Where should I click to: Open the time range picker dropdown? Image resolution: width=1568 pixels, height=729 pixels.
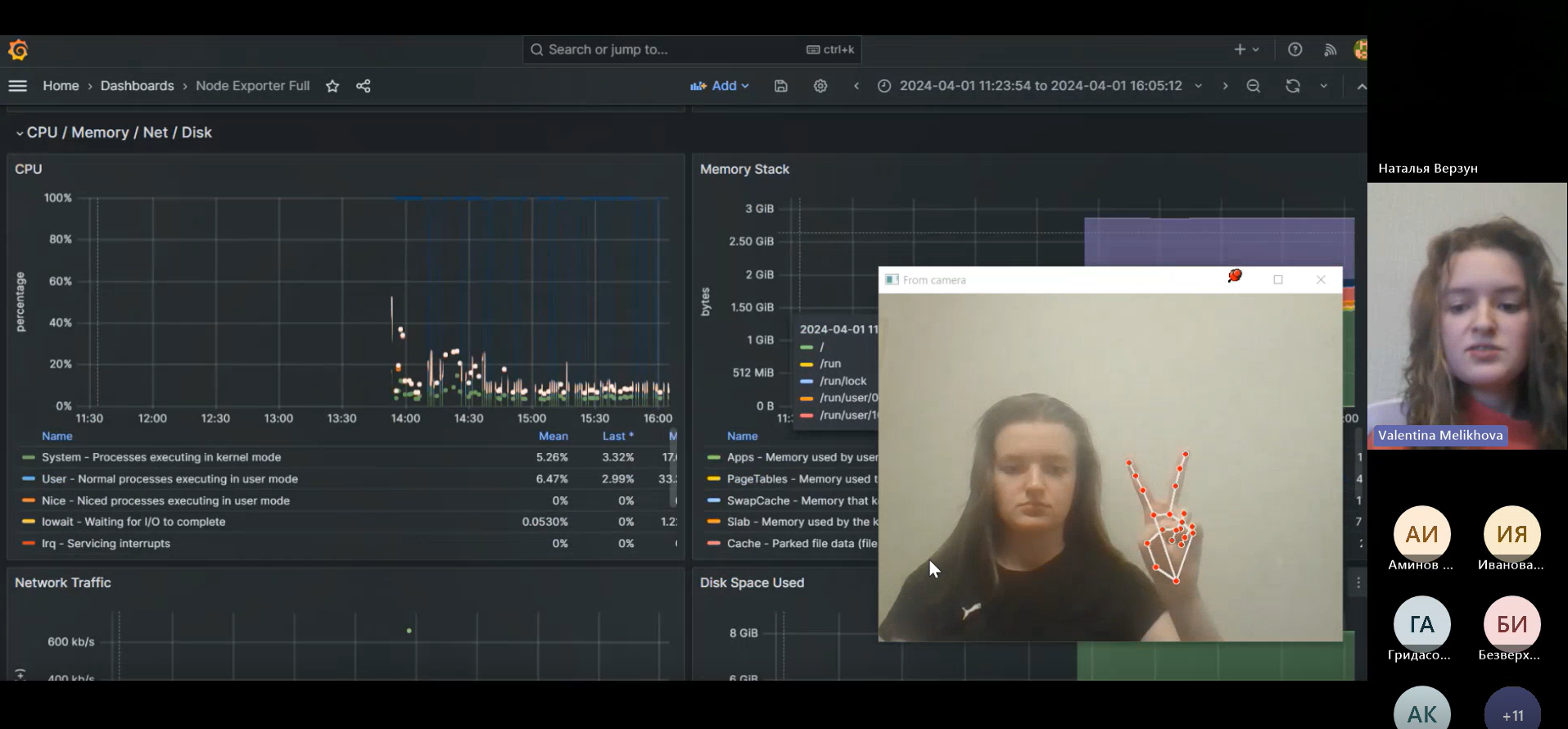coord(1040,86)
